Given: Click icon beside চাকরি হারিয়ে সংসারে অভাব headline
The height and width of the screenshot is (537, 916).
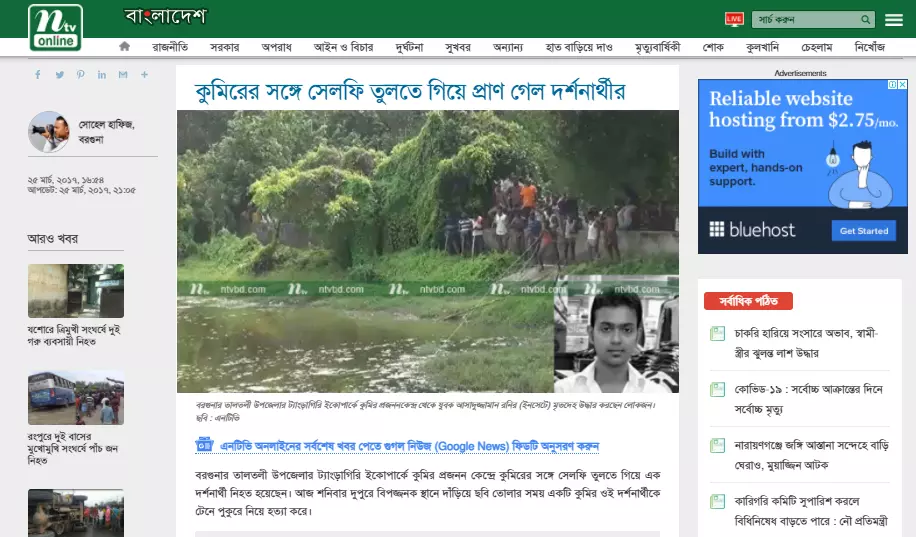Looking at the screenshot, I should (x=717, y=334).
